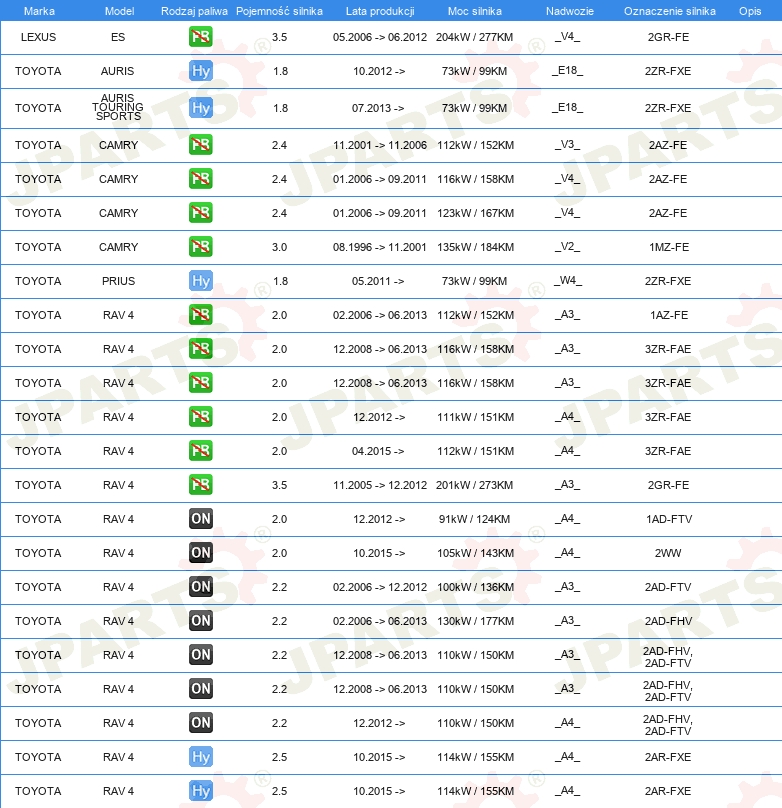Select the petrol icon for the Camry 116kW / 158KM

[200, 179]
